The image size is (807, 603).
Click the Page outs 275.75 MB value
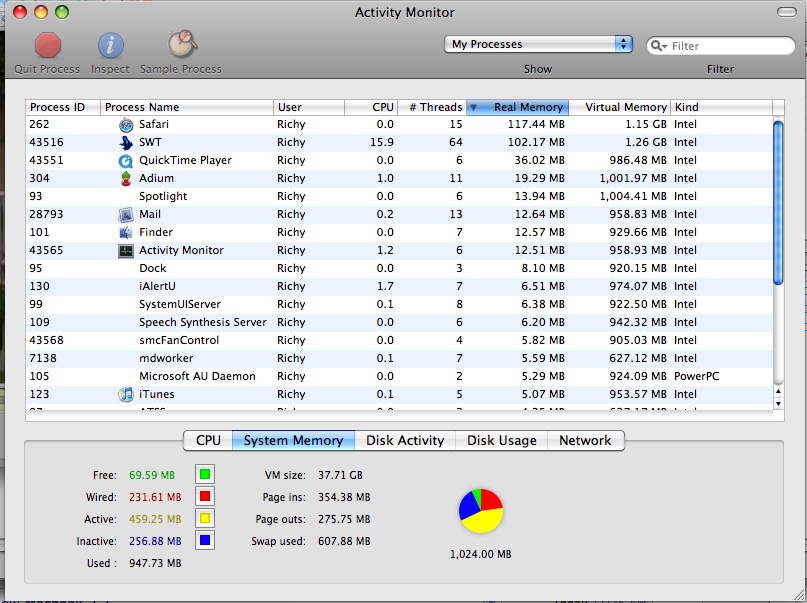pos(344,519)
